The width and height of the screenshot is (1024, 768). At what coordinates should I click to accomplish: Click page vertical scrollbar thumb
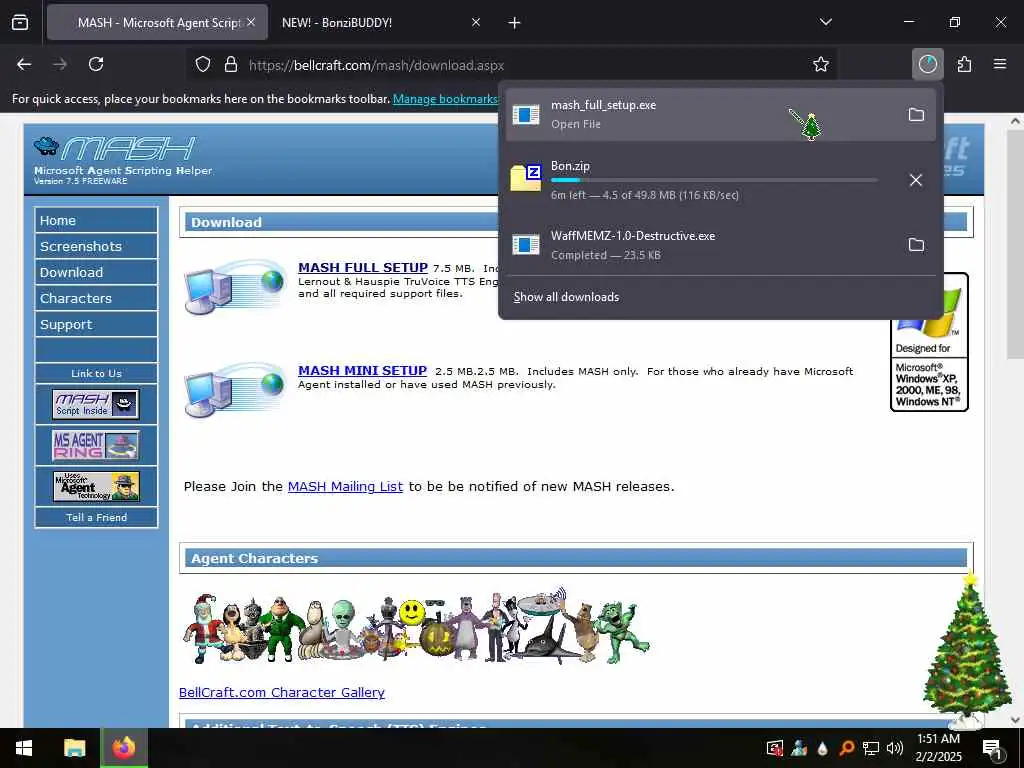click(1015, 245)
